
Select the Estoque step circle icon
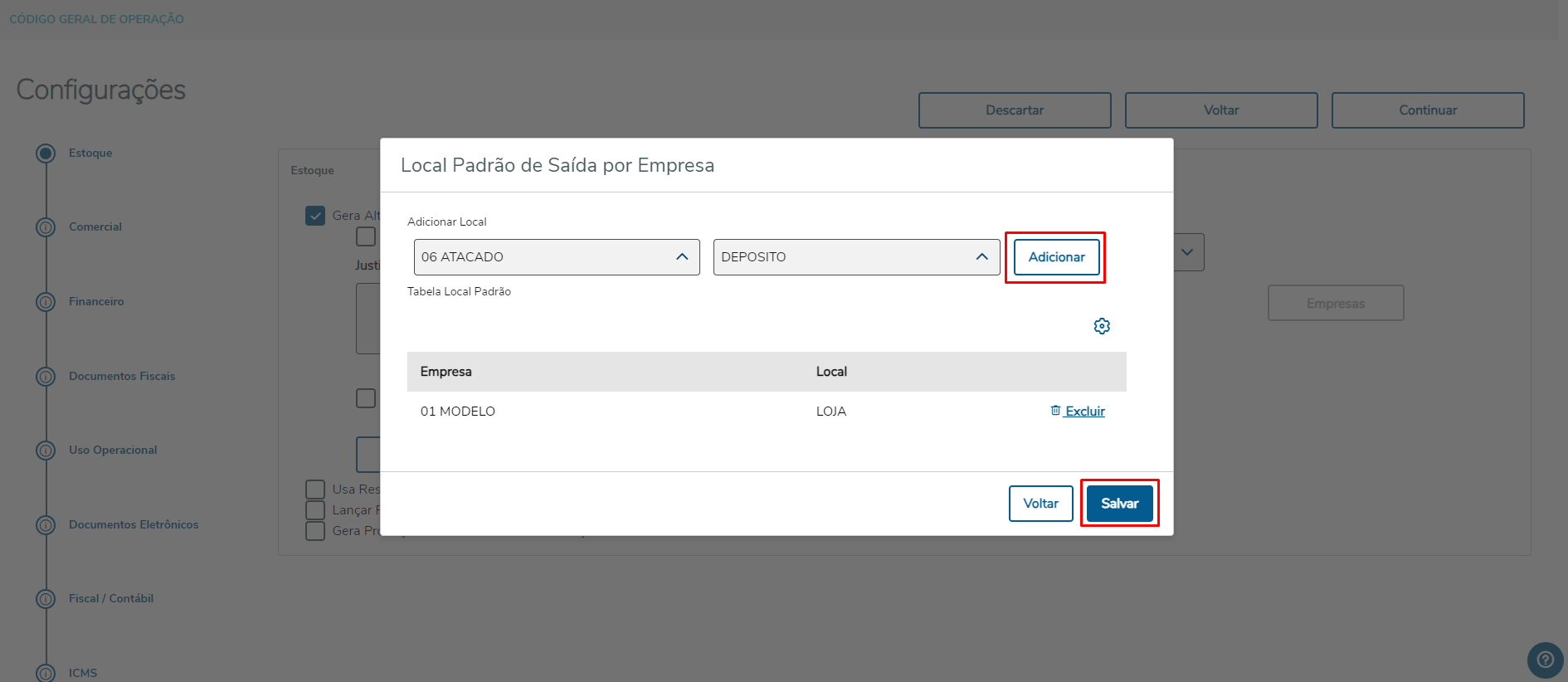pos(46,153)
